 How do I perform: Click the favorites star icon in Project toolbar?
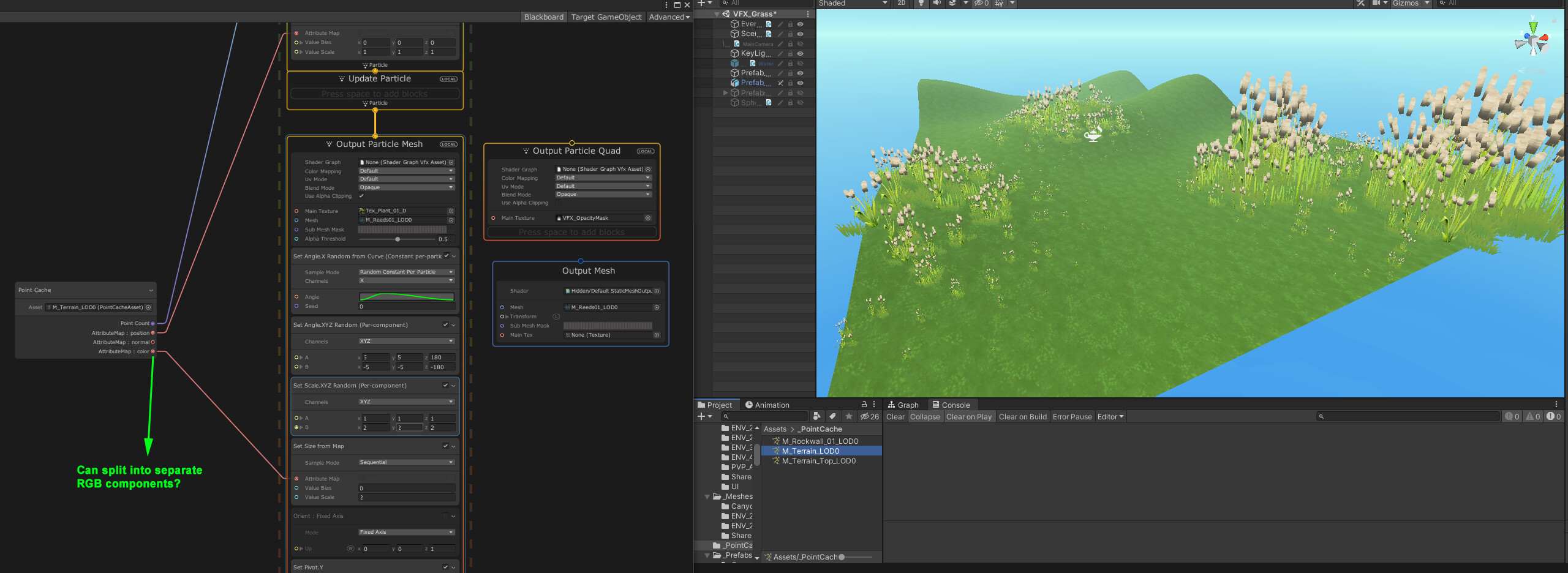[849, 416]
